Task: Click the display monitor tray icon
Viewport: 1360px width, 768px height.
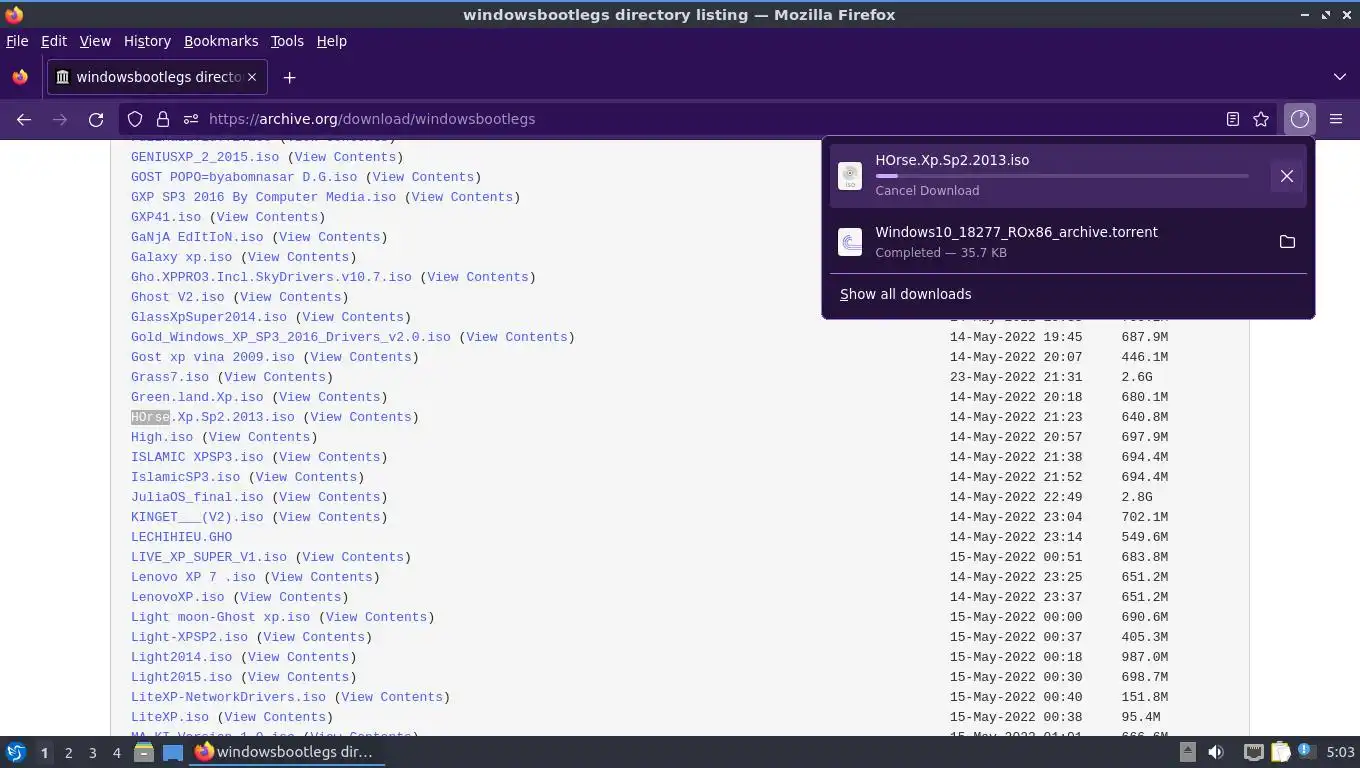Action: pyautogui.click(x=1253, y=752)
